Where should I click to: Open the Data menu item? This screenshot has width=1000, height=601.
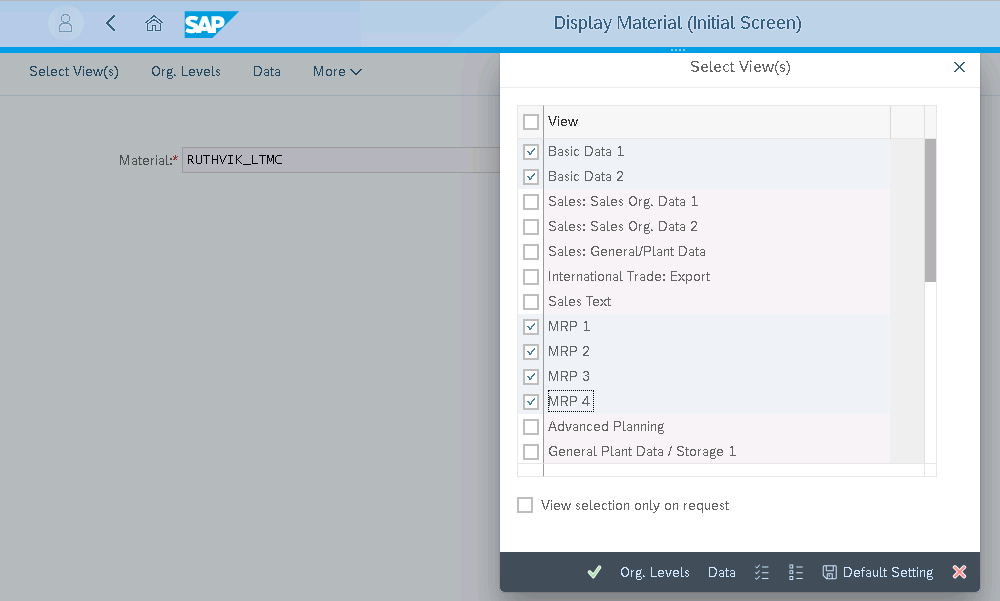point(266,71)
